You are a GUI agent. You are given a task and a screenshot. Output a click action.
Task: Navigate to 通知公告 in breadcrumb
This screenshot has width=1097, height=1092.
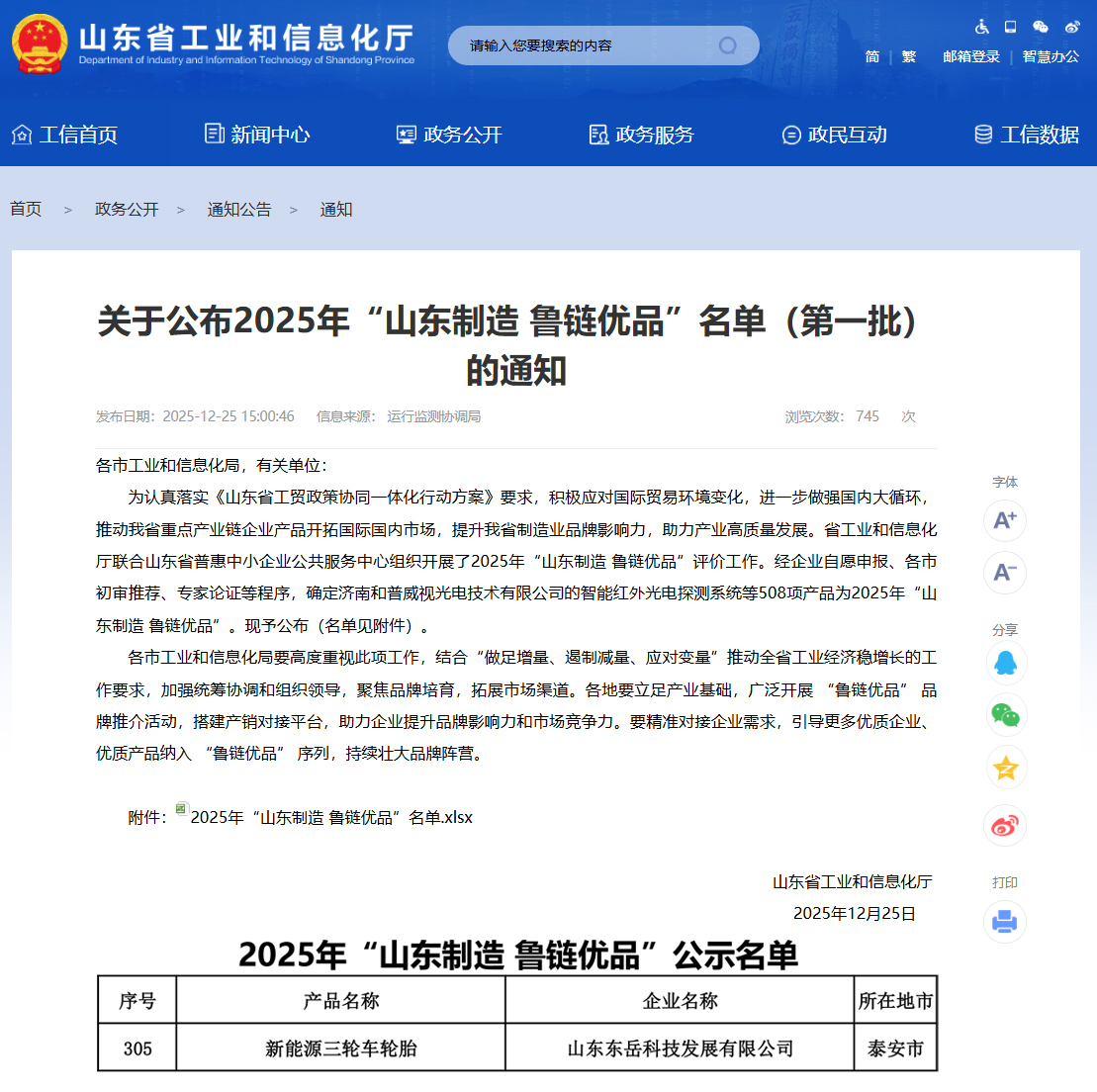tap(238, 210)
